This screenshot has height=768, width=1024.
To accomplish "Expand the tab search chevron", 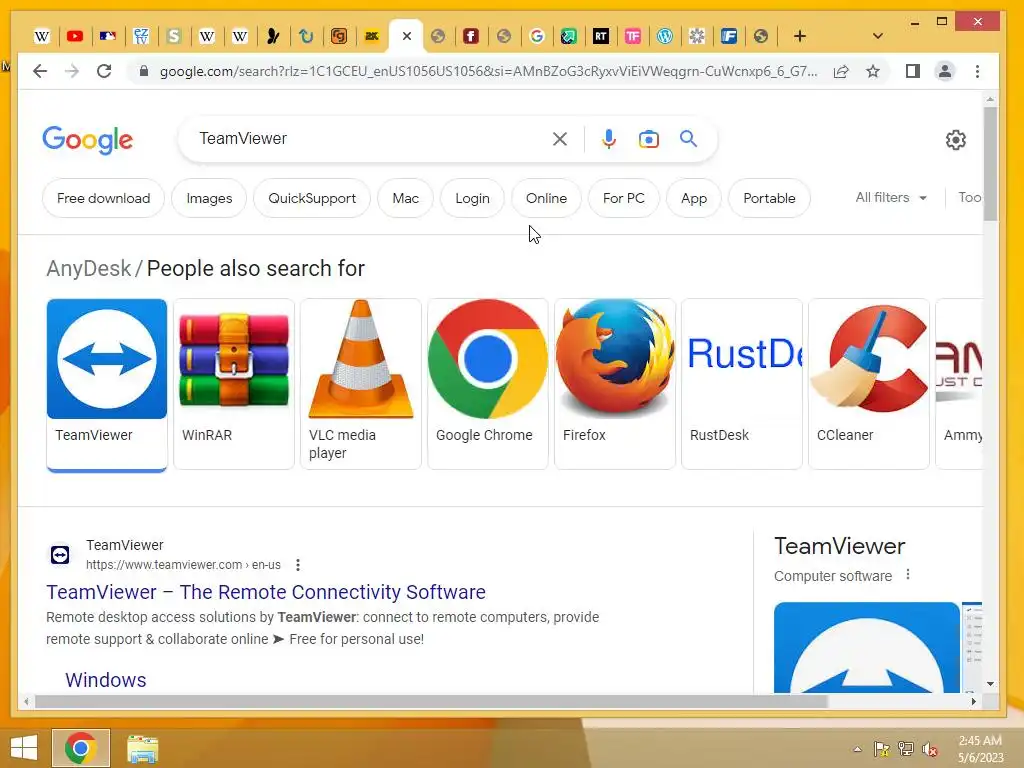I will pyautogui.click(x=878, y=36).
